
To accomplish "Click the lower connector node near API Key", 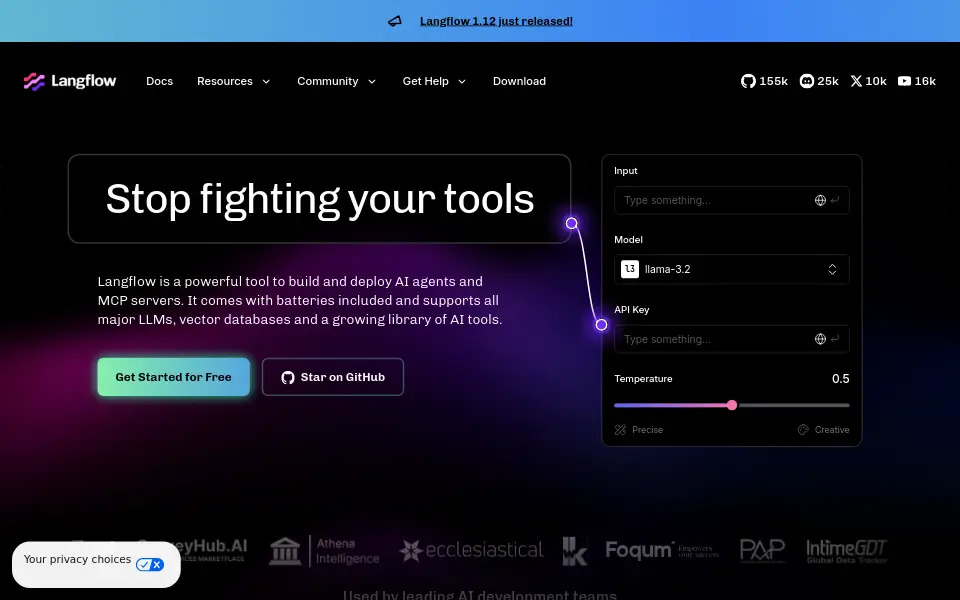I will pos(602,325).
